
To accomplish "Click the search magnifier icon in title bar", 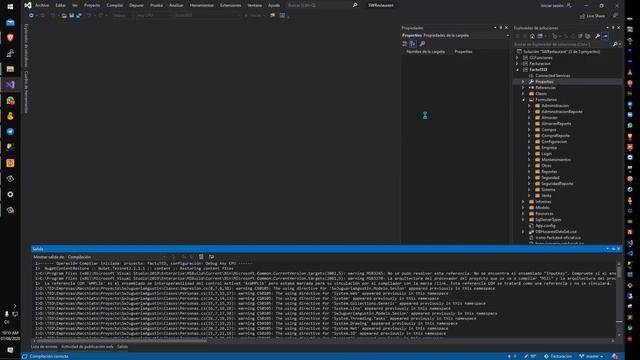I will tap(355, 5).
